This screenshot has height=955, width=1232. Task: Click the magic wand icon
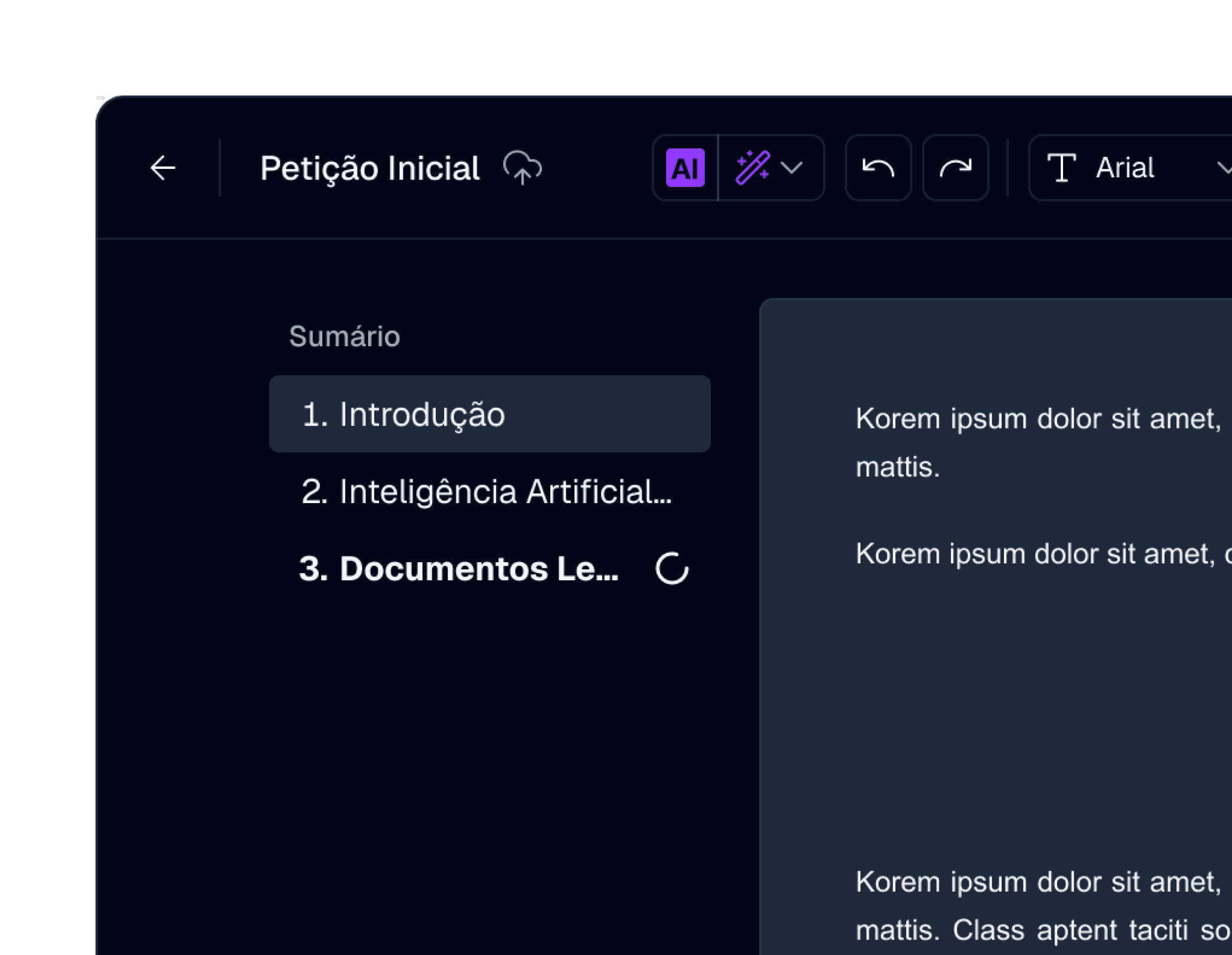pos(753,168)
